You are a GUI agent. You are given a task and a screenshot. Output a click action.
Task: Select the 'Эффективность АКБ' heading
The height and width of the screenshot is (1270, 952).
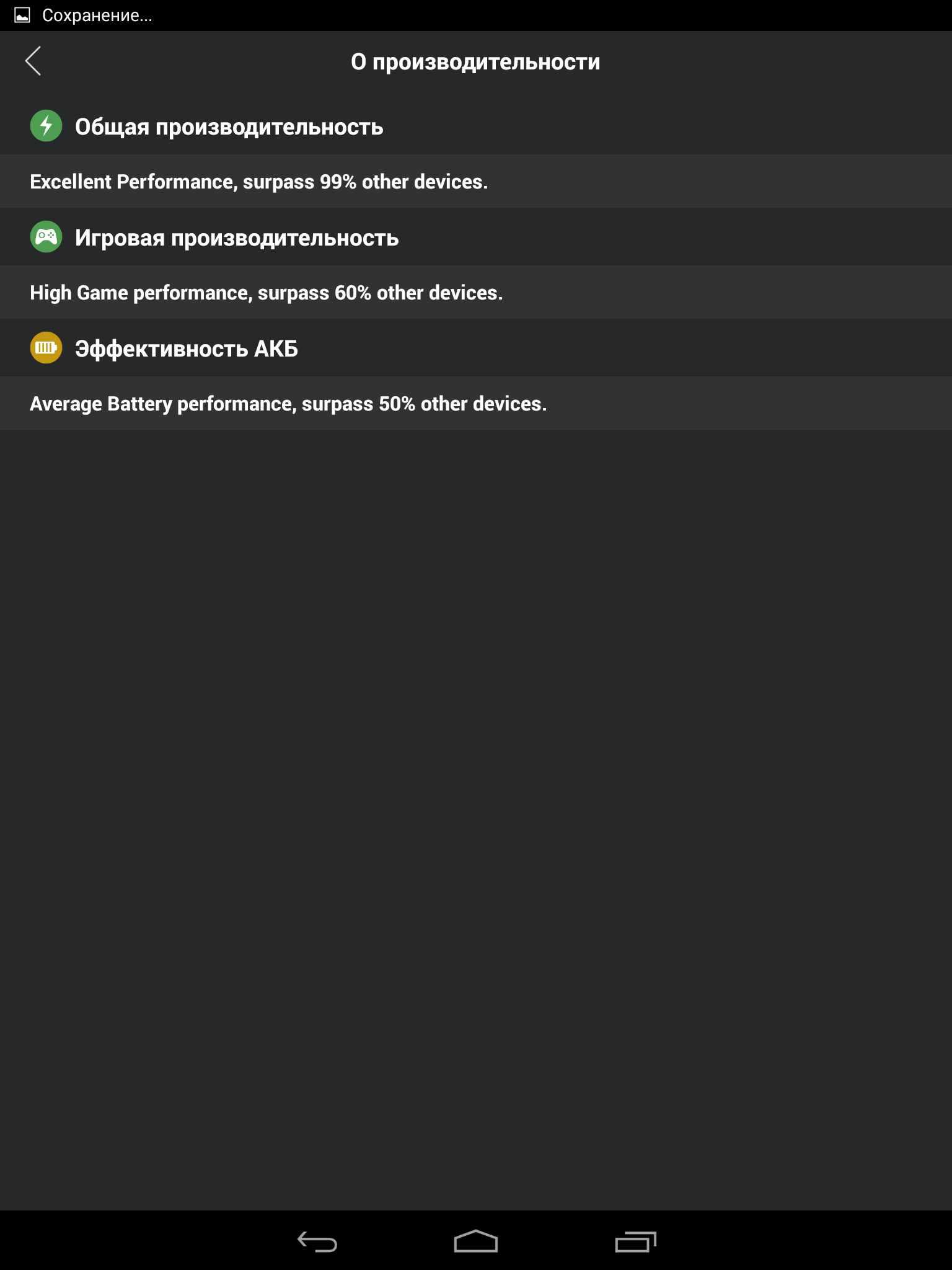pyautogui.click(x=187, y=349)
